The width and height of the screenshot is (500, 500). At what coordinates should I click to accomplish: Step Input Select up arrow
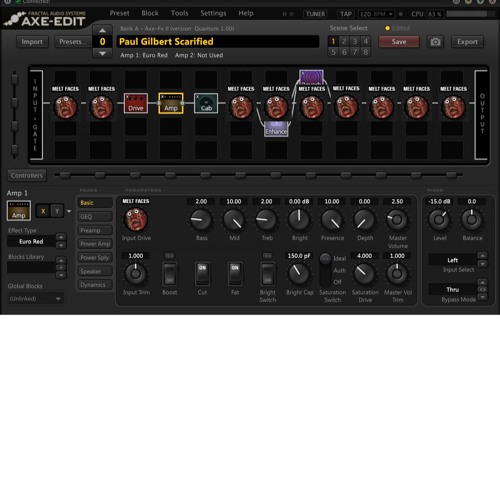coord(482,255)
